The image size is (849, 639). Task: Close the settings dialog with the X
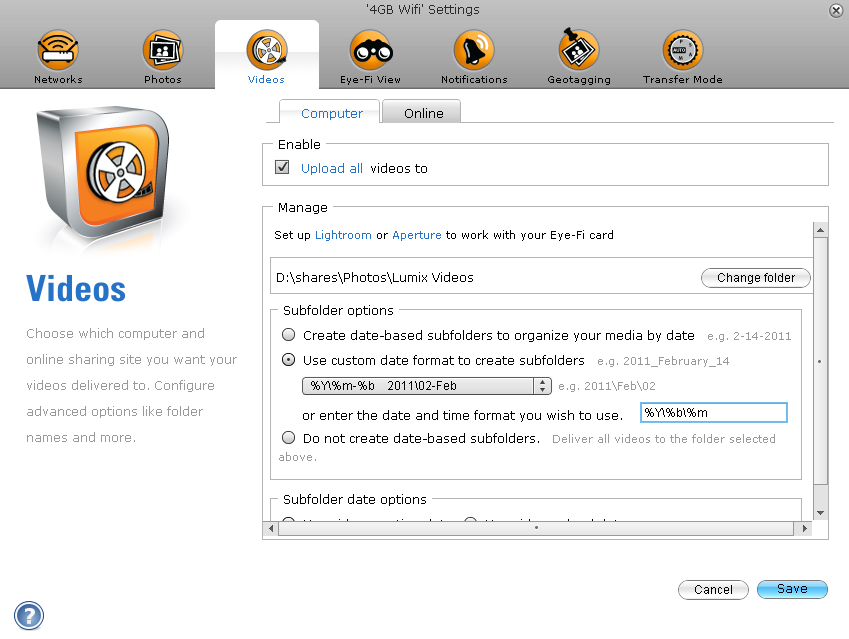point(836,10)
